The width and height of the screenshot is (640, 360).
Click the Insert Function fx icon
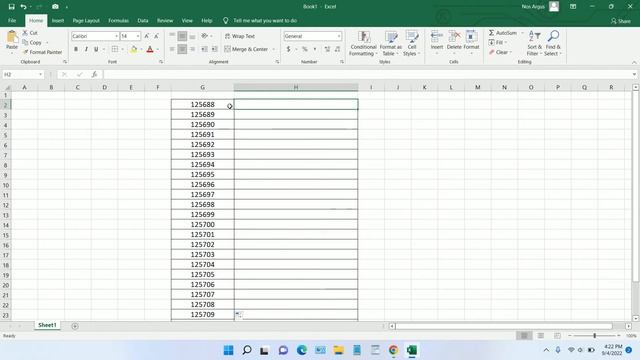(x=94, y=74)
